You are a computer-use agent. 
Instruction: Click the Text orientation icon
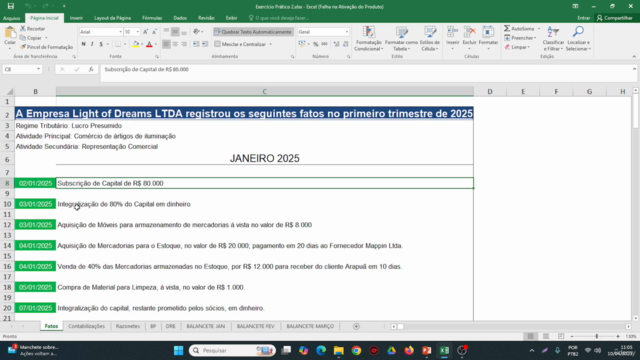pyautogui.click(x=197, y=32)
